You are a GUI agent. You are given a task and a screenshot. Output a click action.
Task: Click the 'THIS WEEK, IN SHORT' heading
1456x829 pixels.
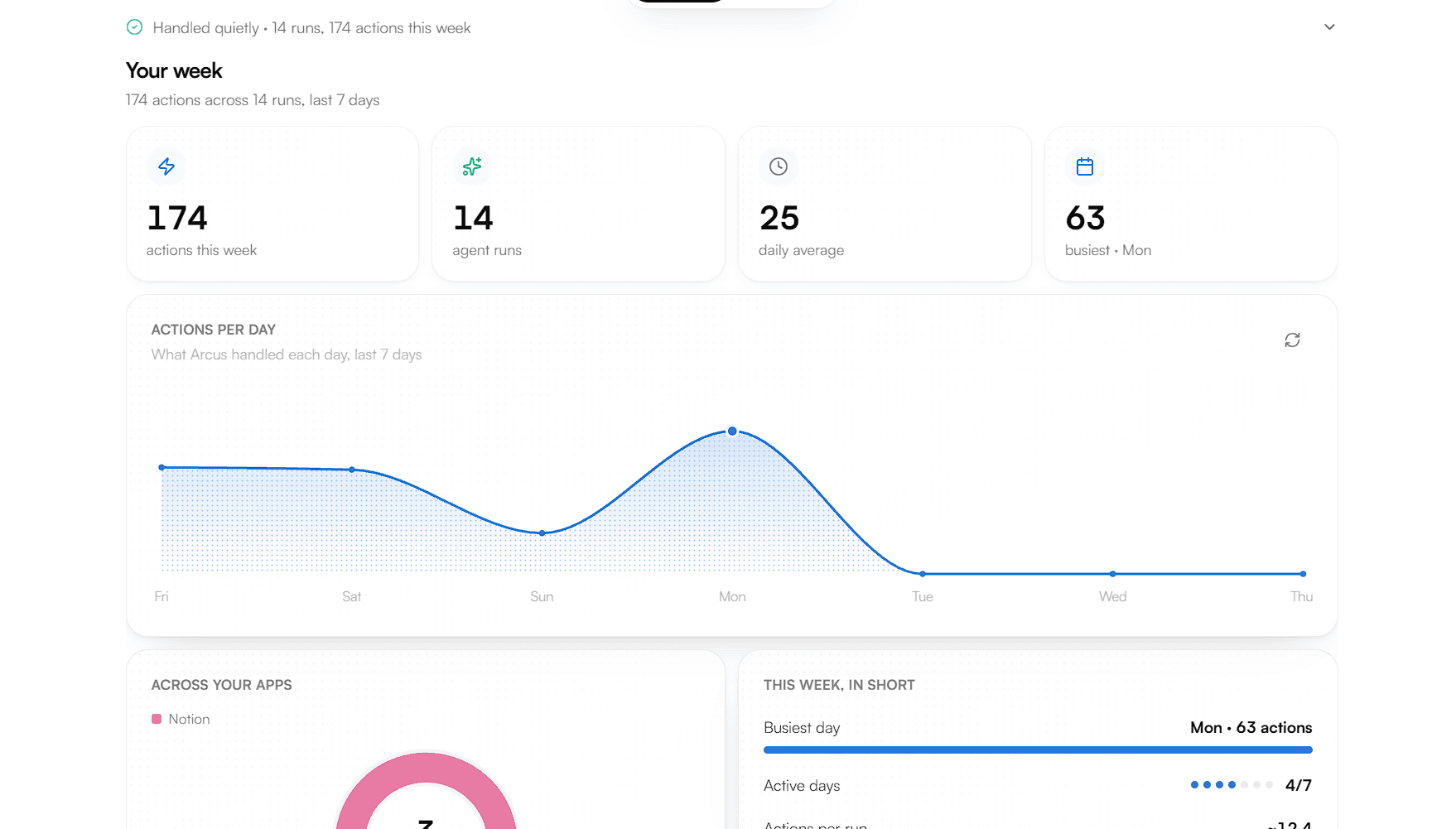[839, 685]
